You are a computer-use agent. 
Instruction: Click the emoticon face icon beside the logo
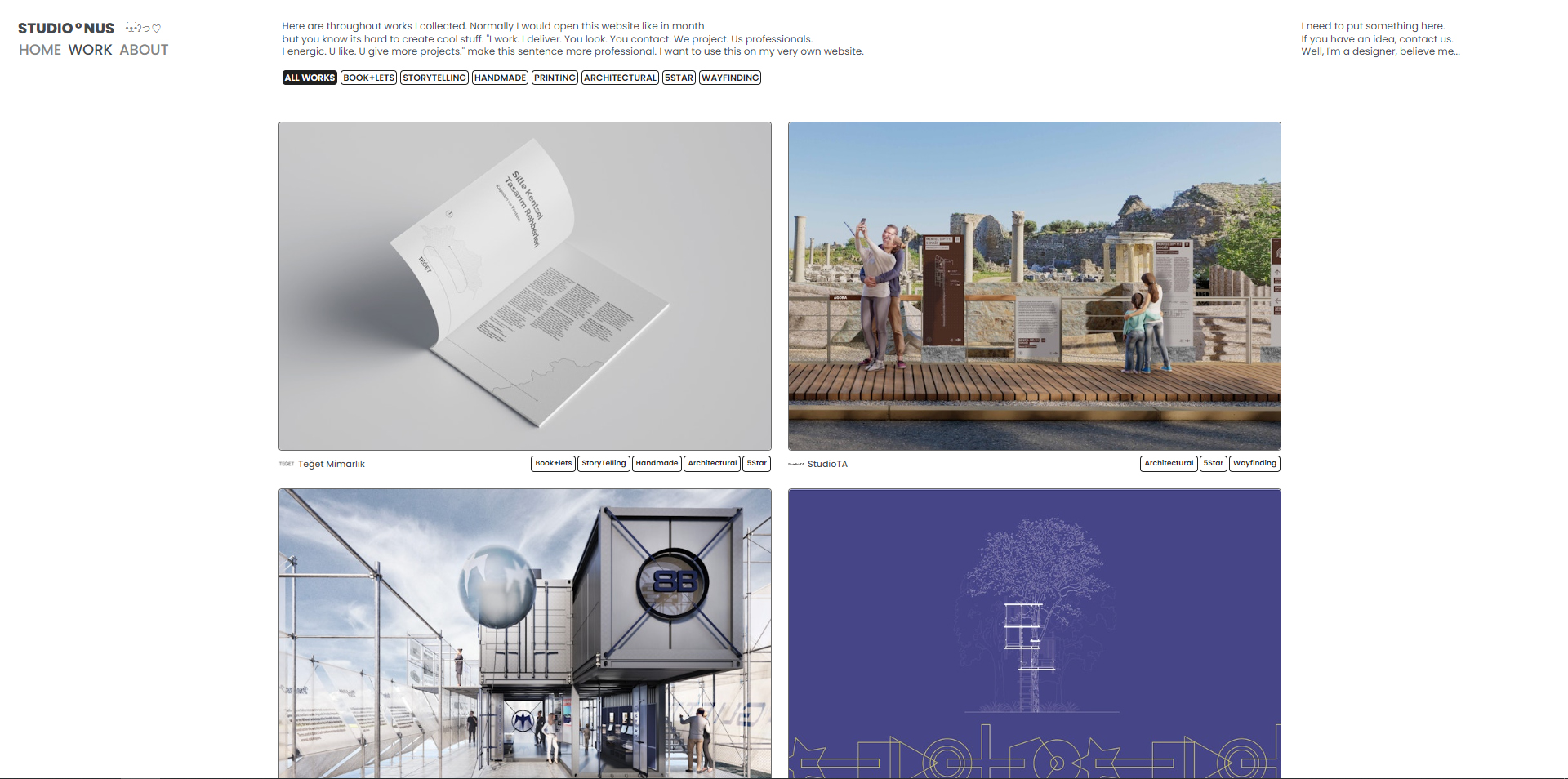pos(143,29)
